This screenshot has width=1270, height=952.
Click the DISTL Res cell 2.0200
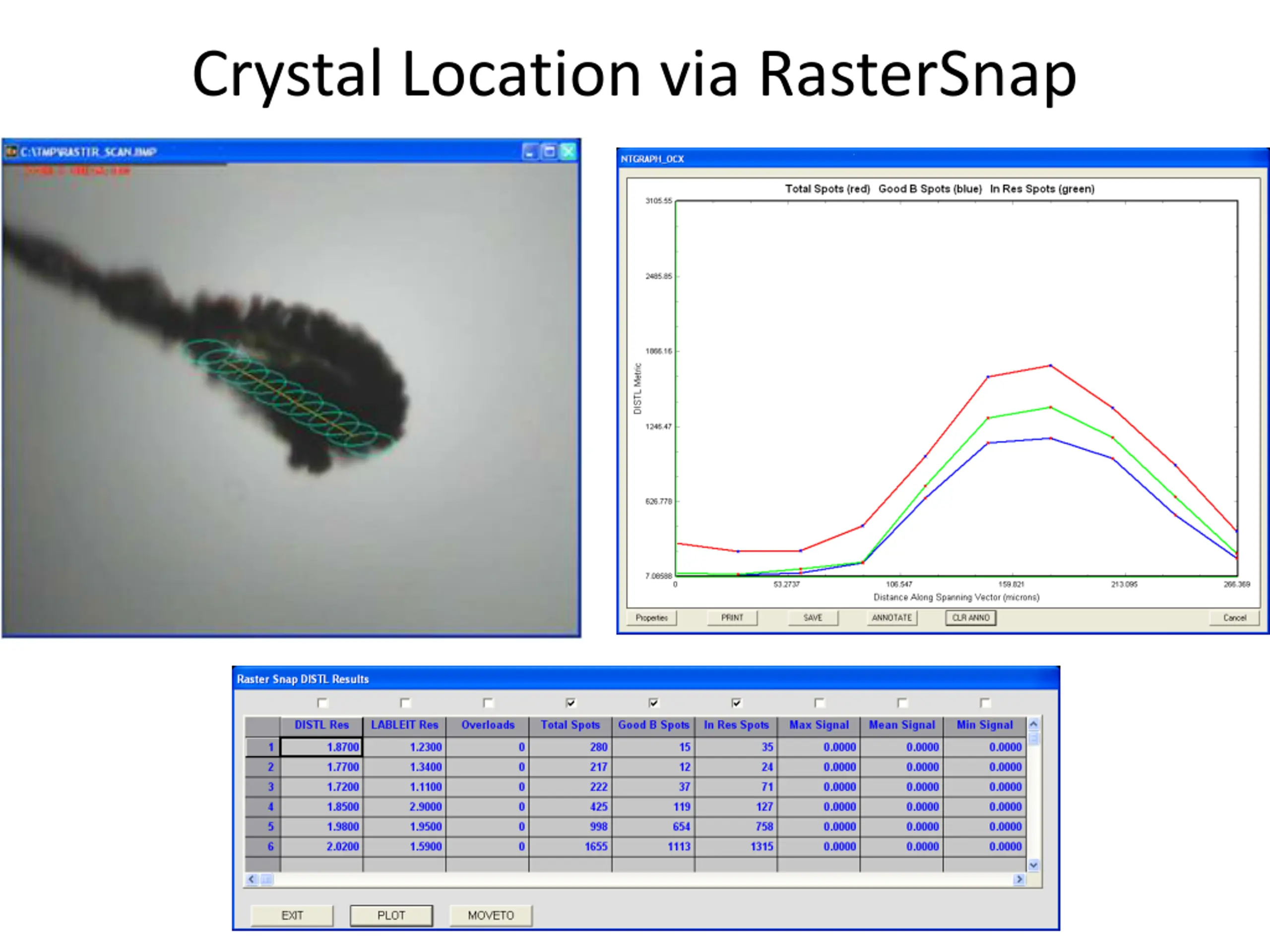pyautogui.click(x=321, y=847)
